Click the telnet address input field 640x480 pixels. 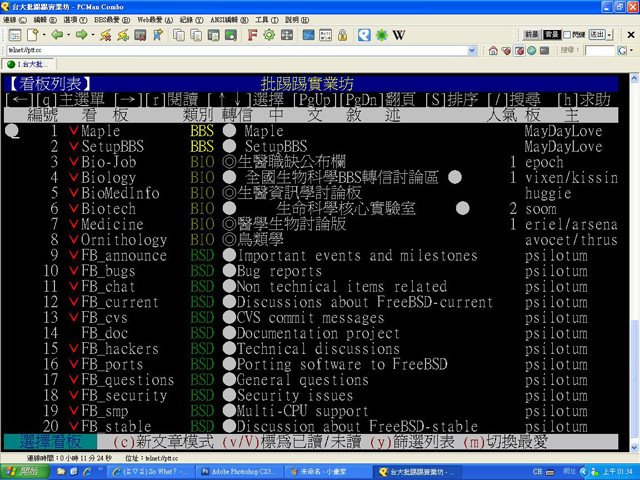click(x=237, y=51)
